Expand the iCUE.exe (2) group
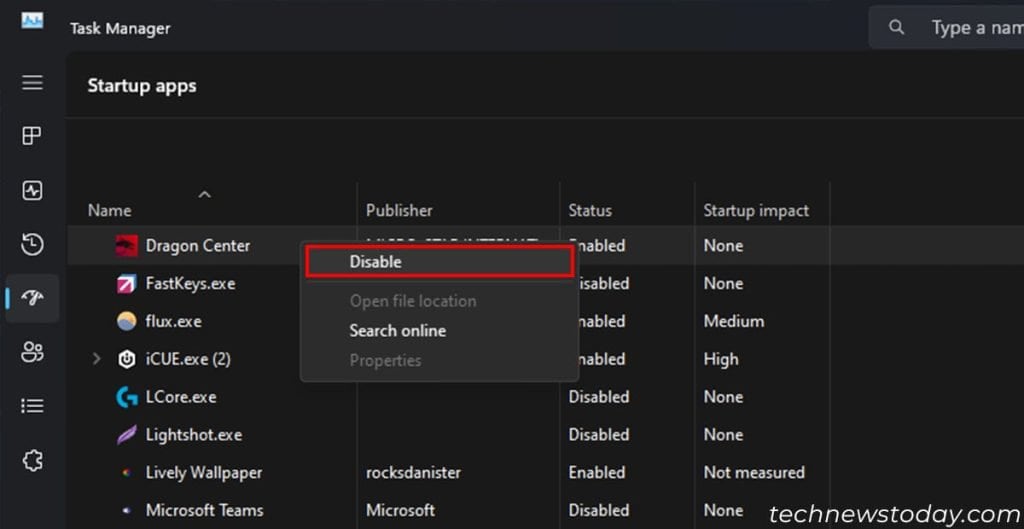This screenshot has width=1024, height=529. tap(97, 359)
